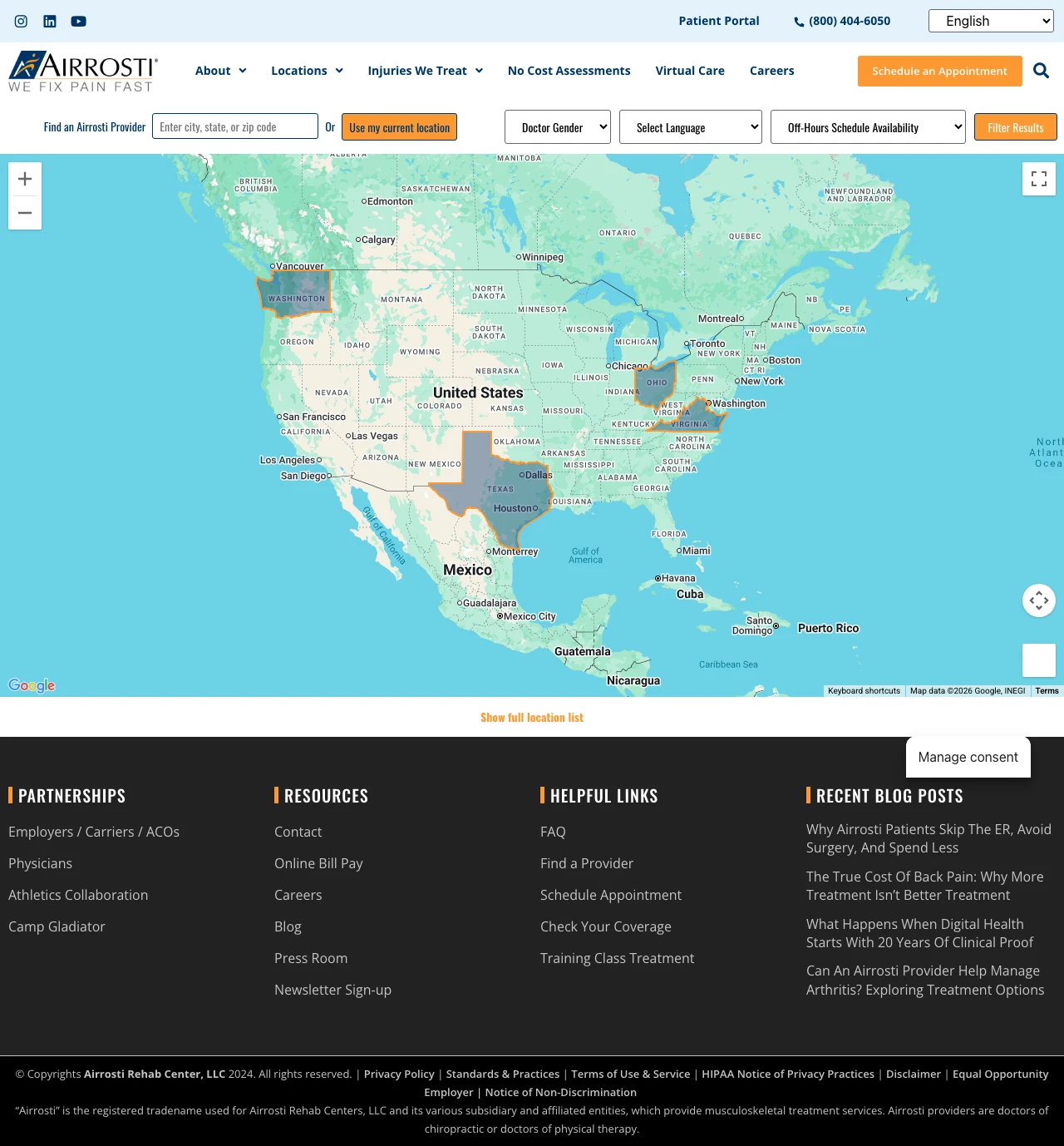Open Off-Hours Schedule Availability dropdown
1064x1146 pixels.
(868, 127)
